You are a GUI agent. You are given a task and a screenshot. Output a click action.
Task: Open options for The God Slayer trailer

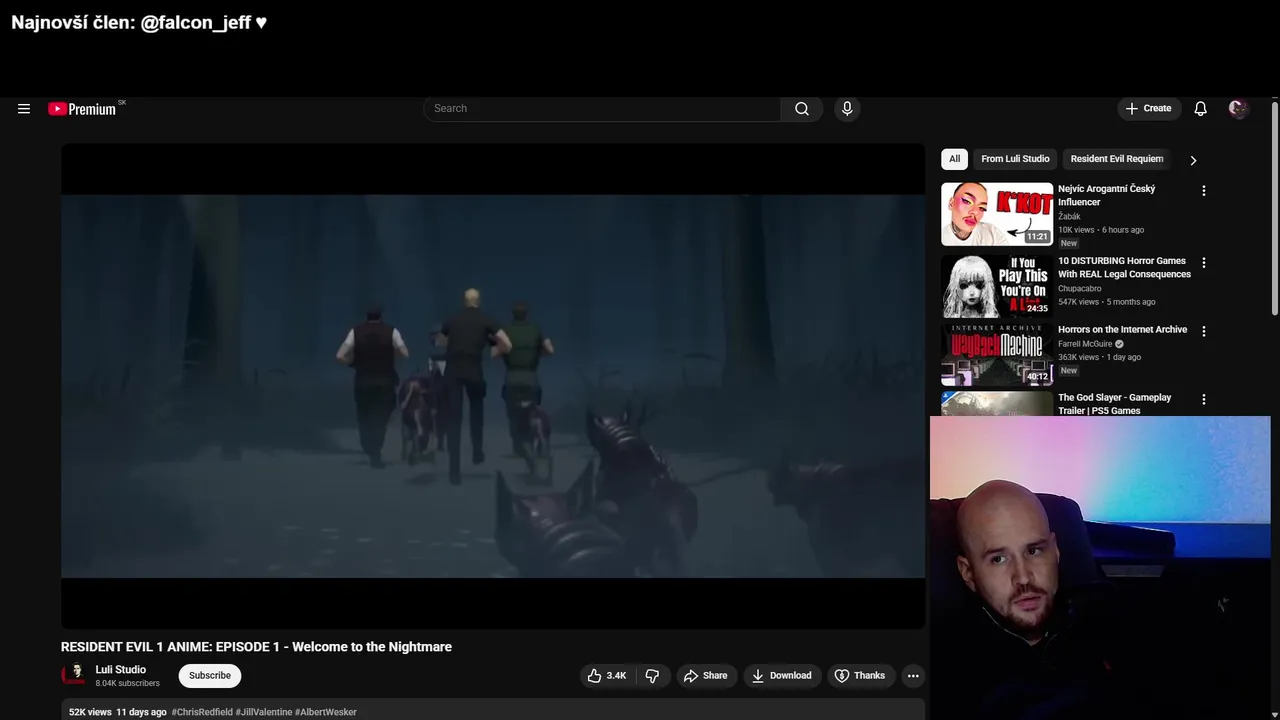(x=1204, y=399)
